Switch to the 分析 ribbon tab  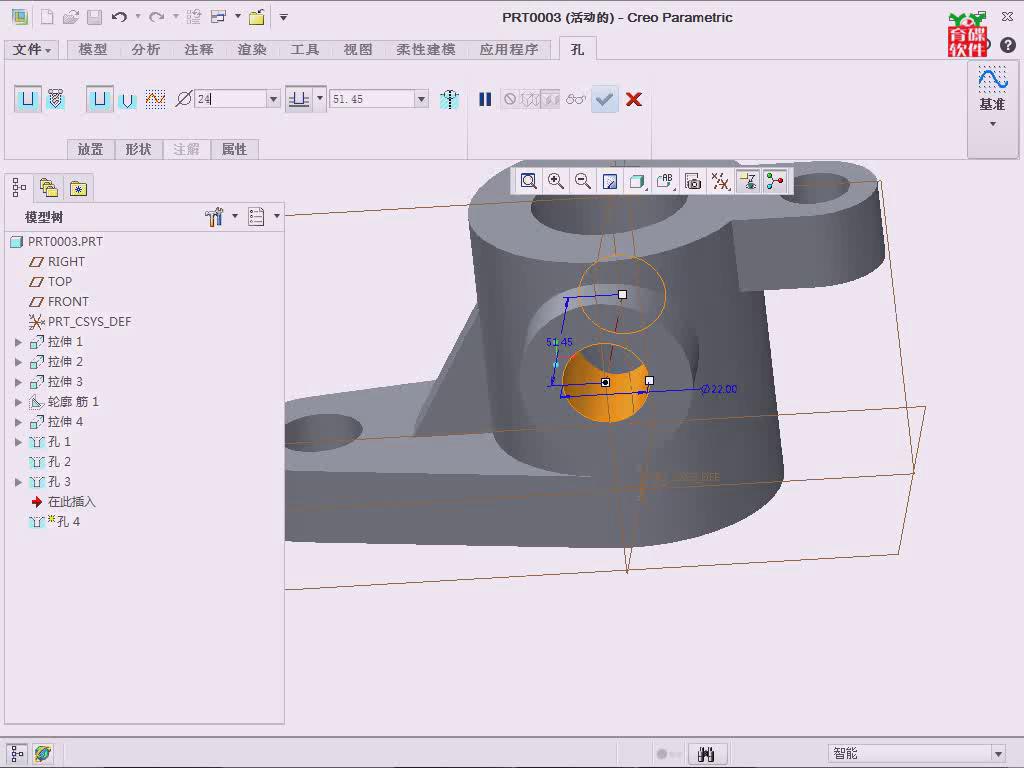(x=146, y=50)
